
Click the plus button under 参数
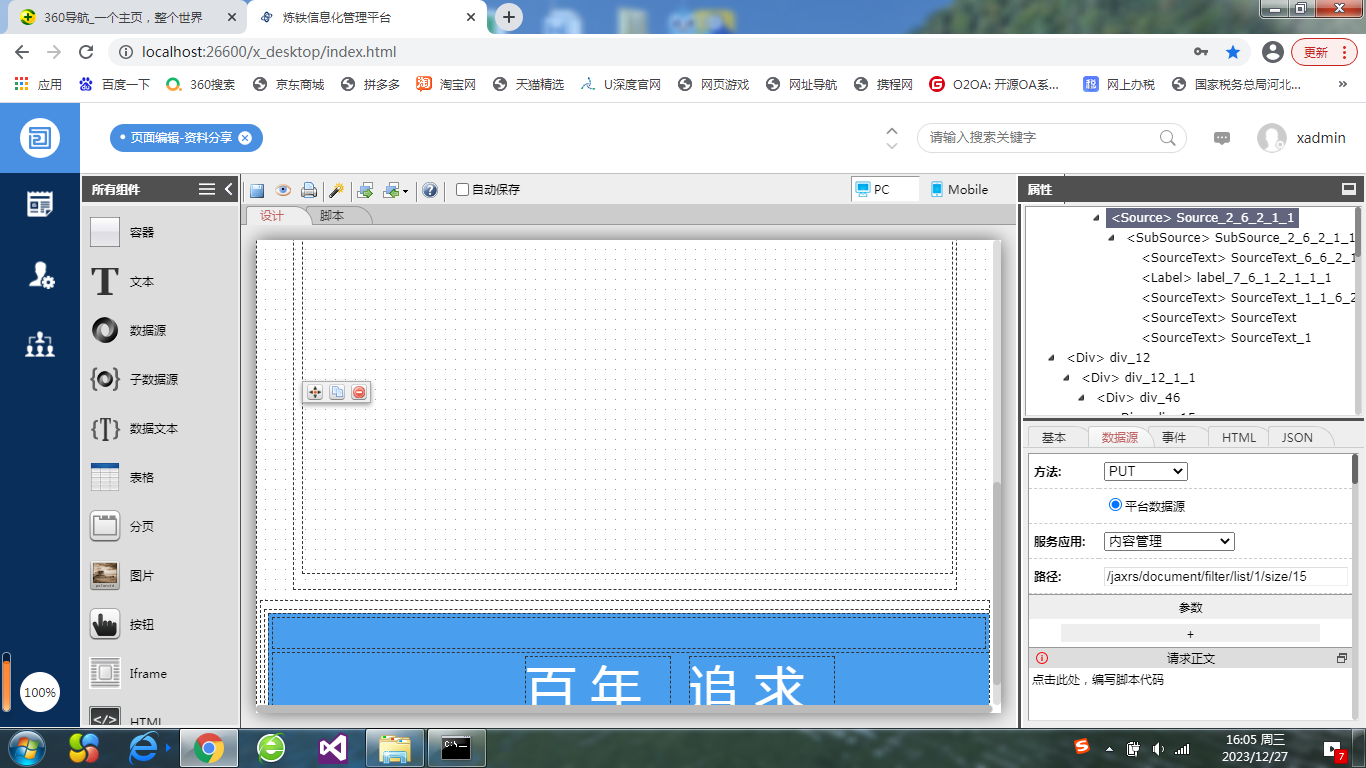coord(1190,634)
